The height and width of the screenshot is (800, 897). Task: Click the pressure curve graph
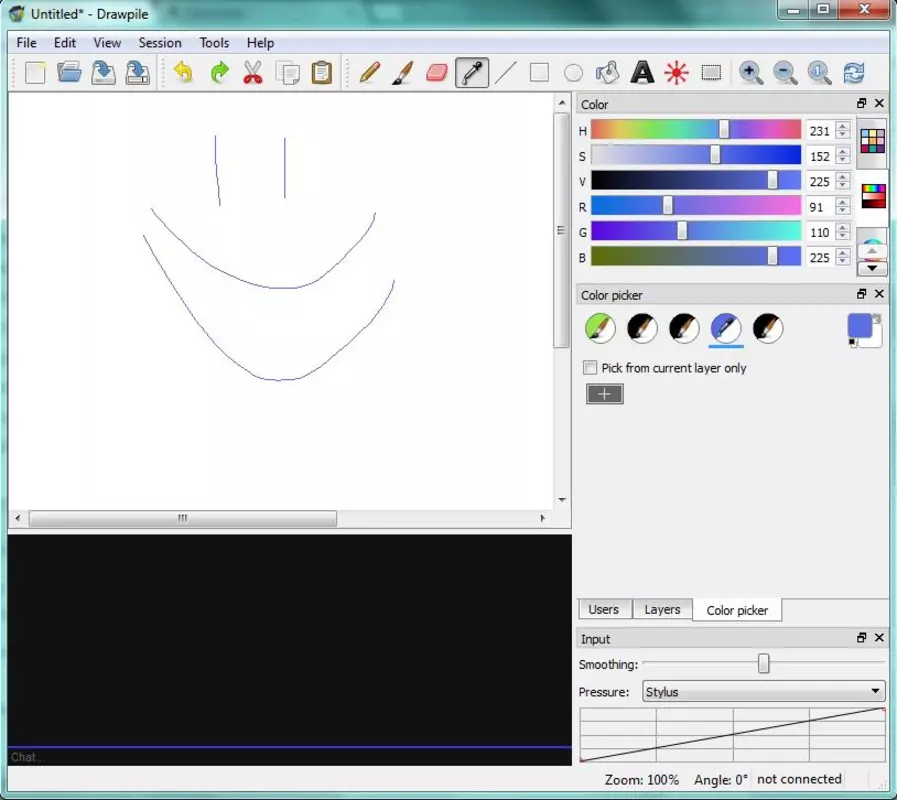pos(733,735)
